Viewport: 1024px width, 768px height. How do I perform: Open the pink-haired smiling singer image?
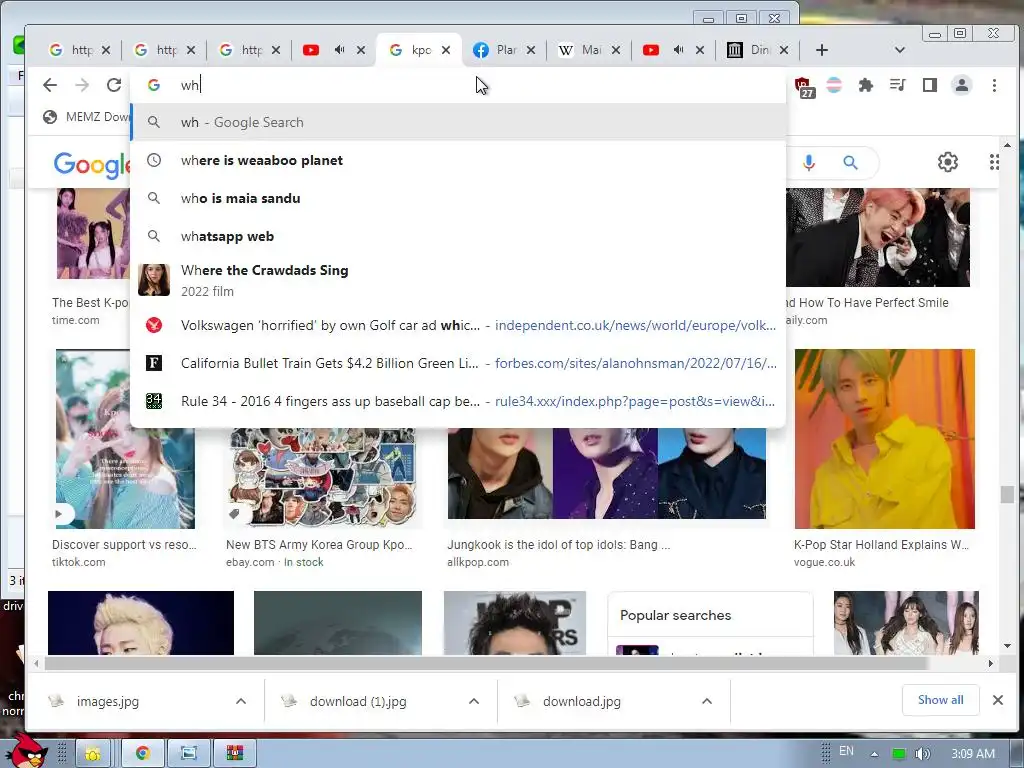[878, 238]
